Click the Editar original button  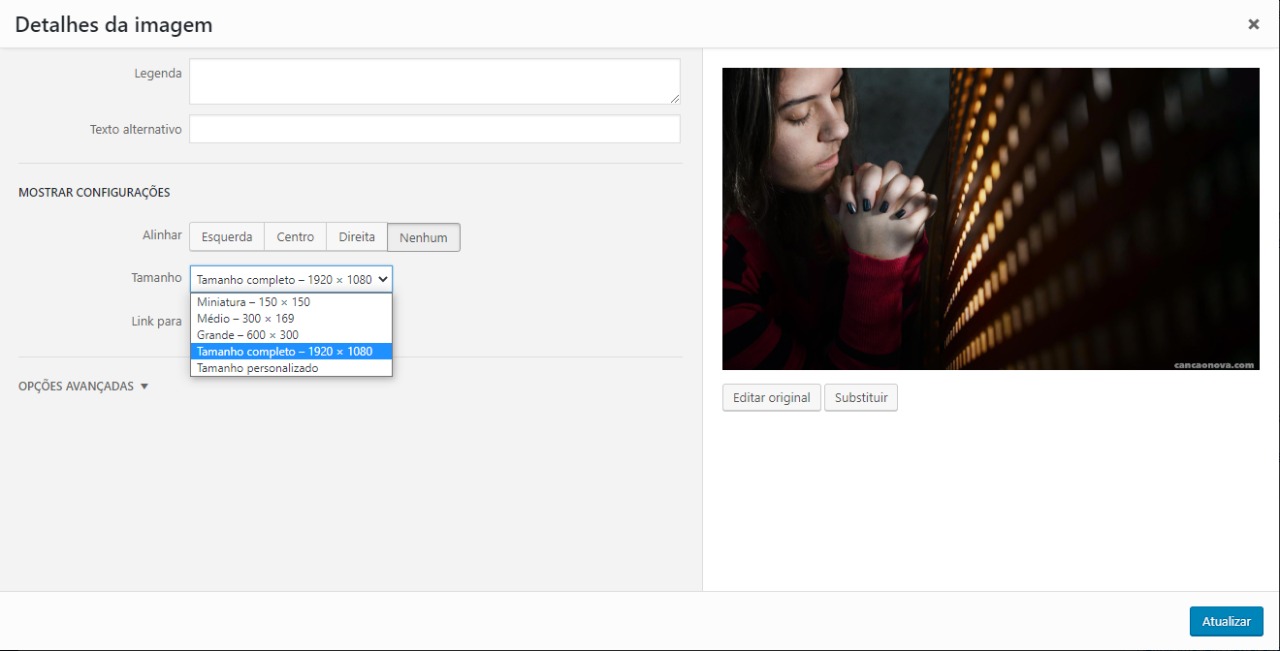(x=771, y=397)
